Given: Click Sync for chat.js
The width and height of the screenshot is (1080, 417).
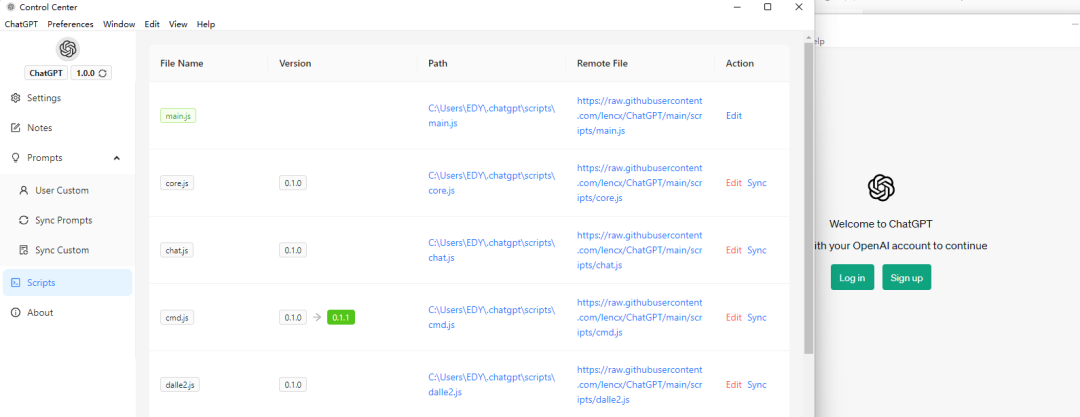Looking at the screenshot, I should 757,250.
